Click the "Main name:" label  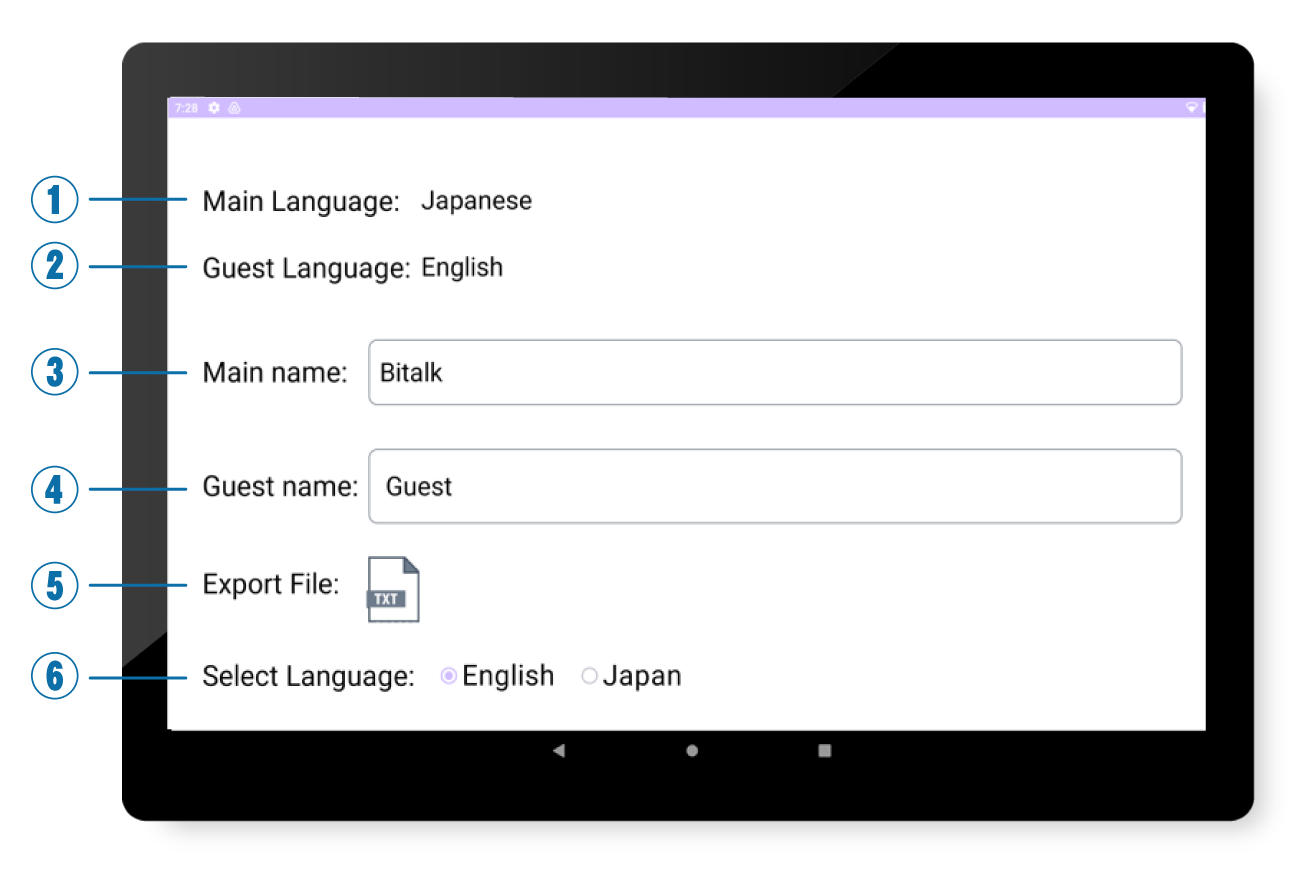click(x=275, y=373)
